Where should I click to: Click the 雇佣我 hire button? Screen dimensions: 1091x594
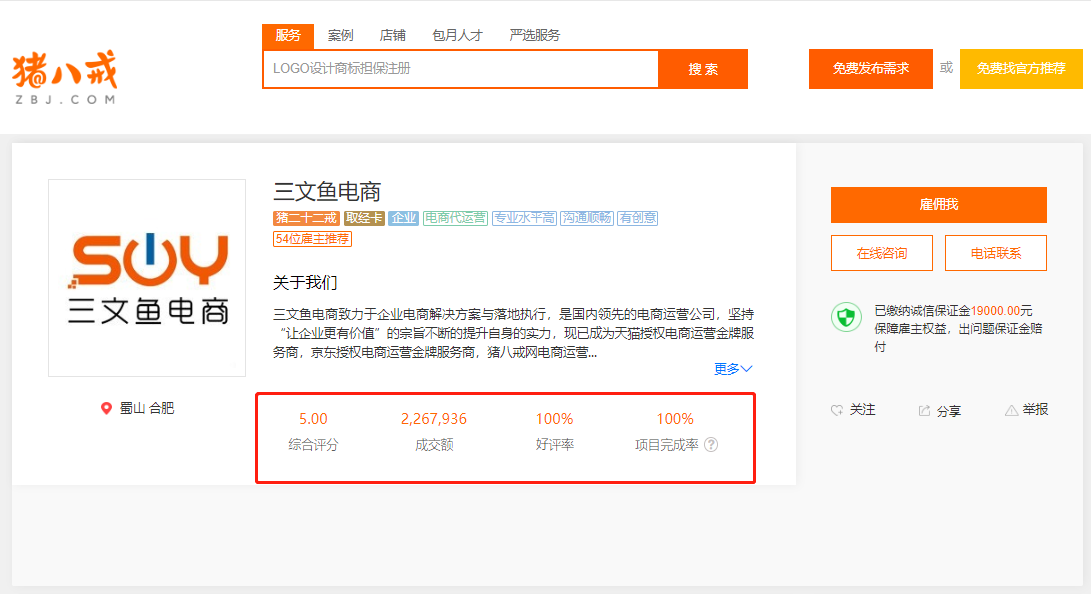[x=939, y=204]
